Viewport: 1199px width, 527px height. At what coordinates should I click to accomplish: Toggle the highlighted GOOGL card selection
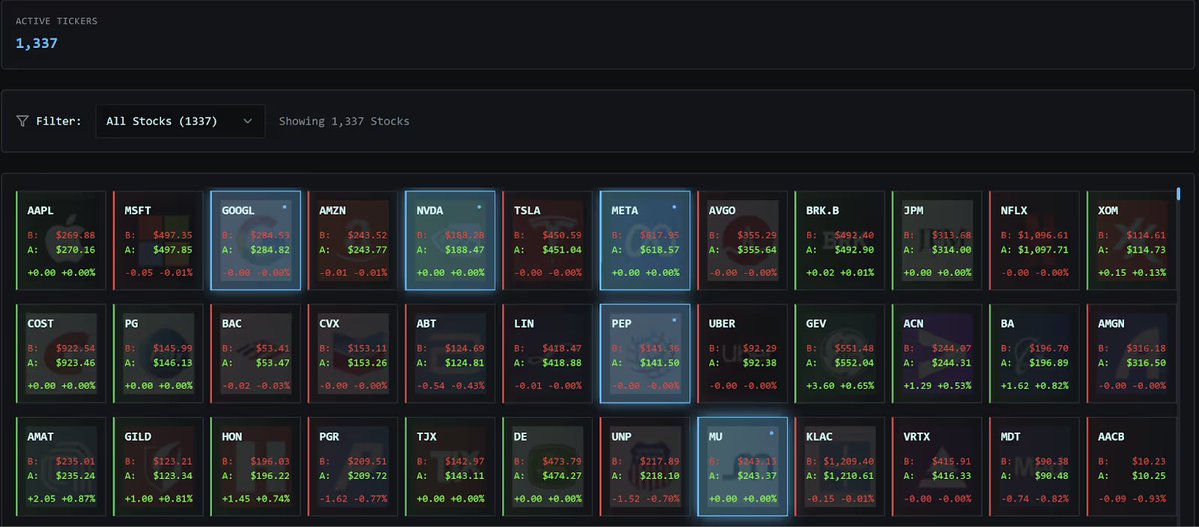[x=256, y=241]
